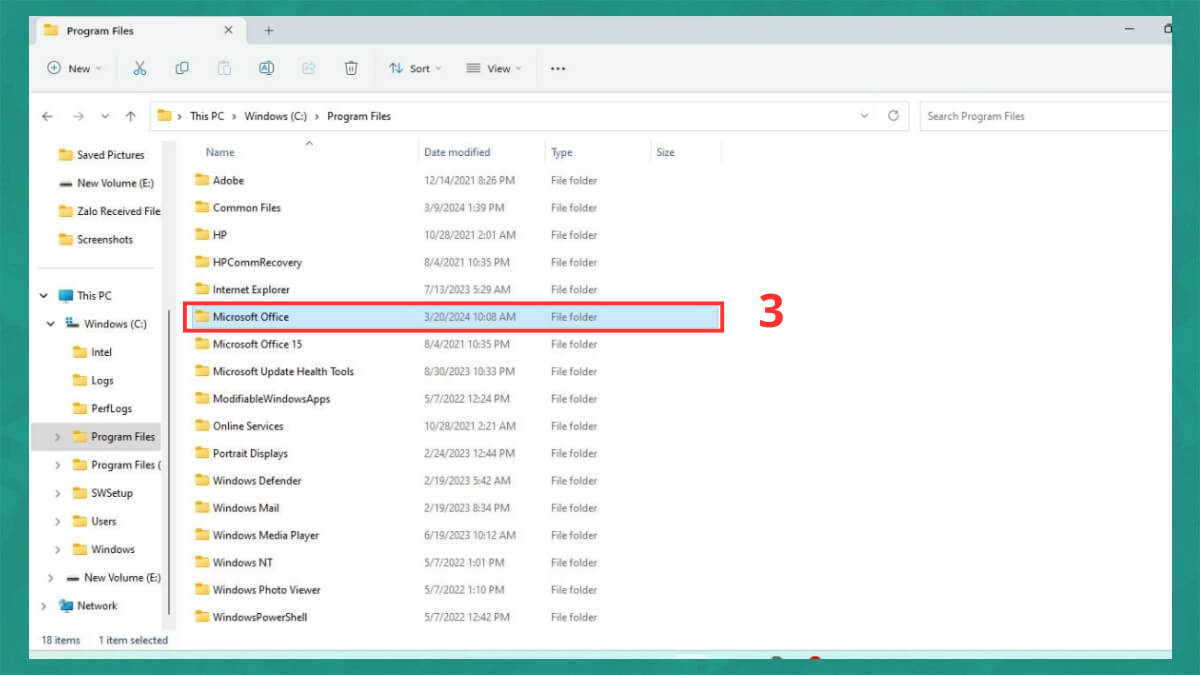Expand the address bar history dropdown
Image resolution: width=1200 pixels, height=675 pixels.
[x=865, y=116]
